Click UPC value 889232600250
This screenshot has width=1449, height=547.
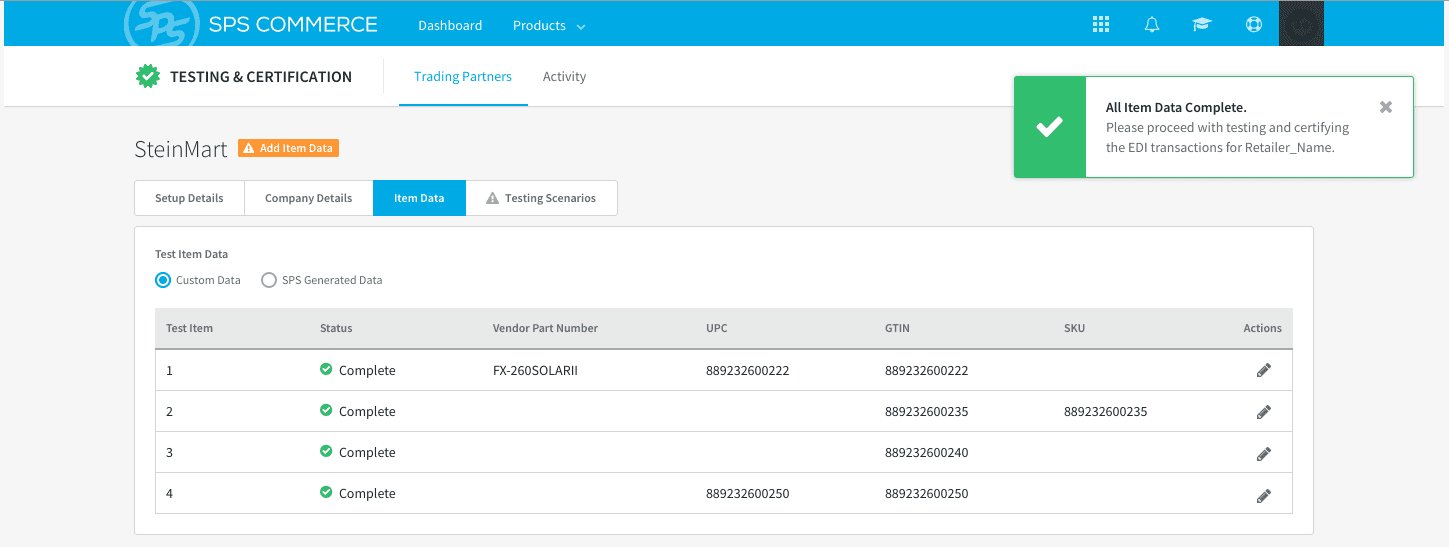coord(747,493)
